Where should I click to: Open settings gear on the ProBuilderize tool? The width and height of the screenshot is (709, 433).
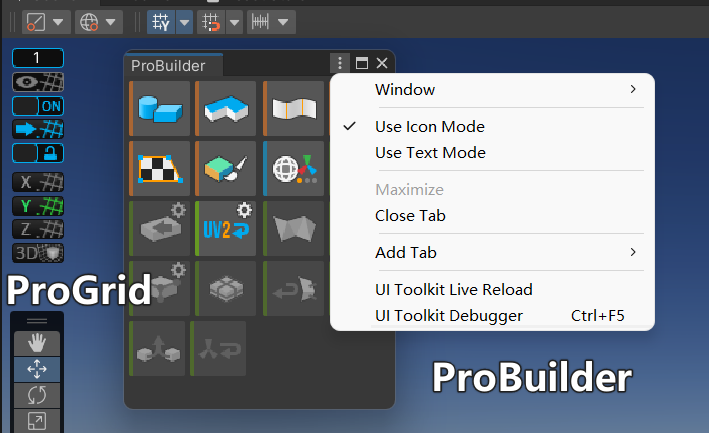click(x=178, y=270)
